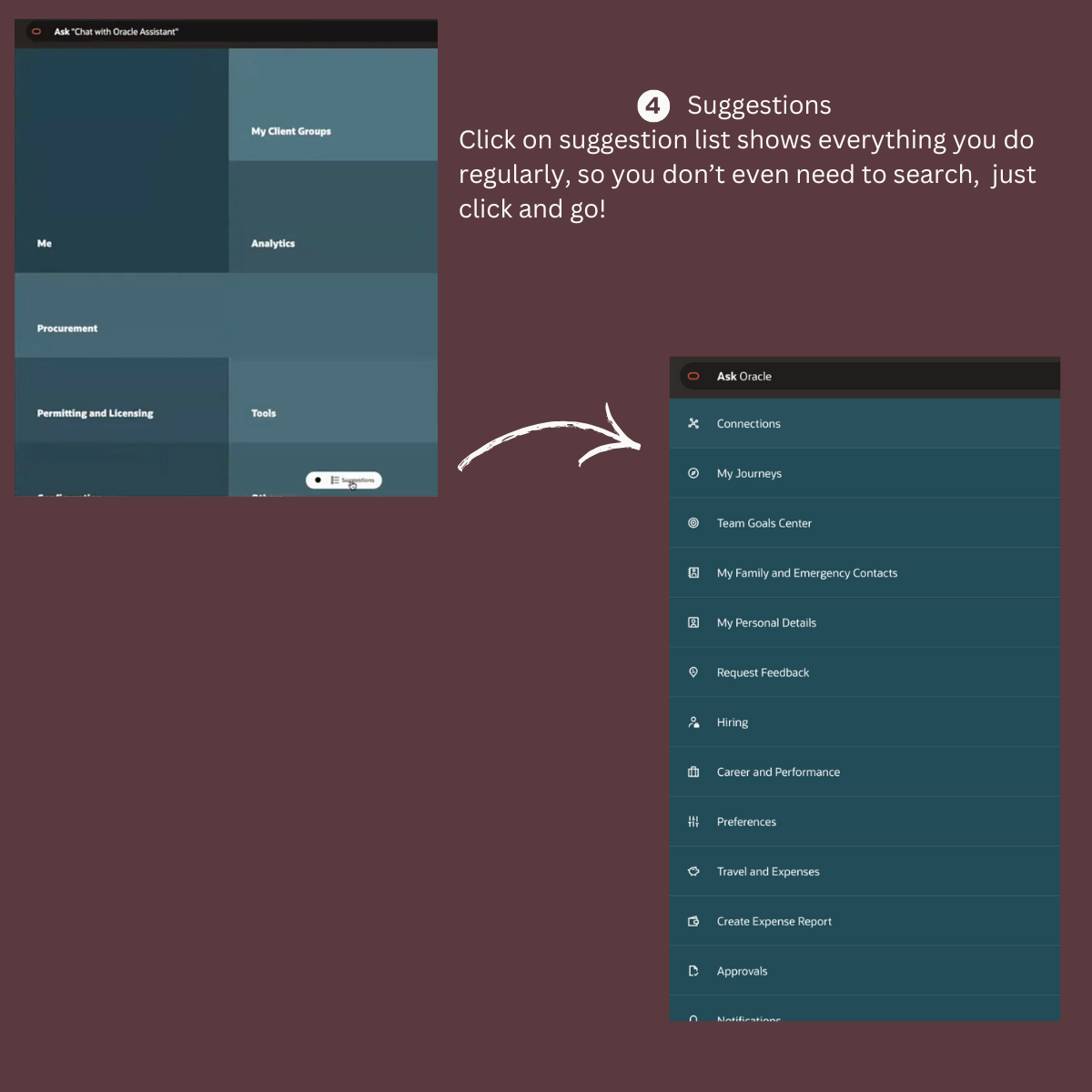
Task: Click the Team Goals Center target icon
Action: click(693, 523)
